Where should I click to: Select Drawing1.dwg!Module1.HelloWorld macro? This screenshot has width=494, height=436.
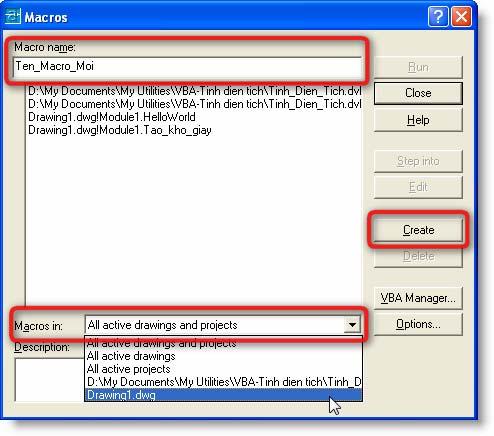[x=112, y=117]
